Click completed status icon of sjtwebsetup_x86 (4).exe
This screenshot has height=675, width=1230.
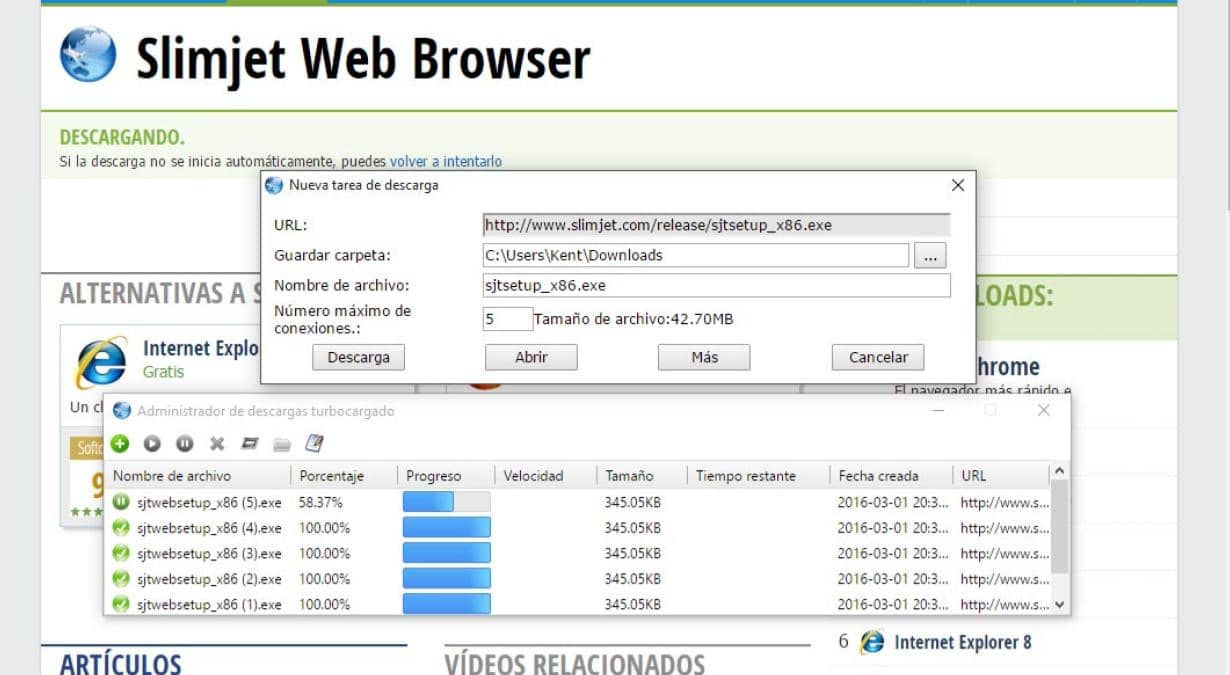point(121,528)
